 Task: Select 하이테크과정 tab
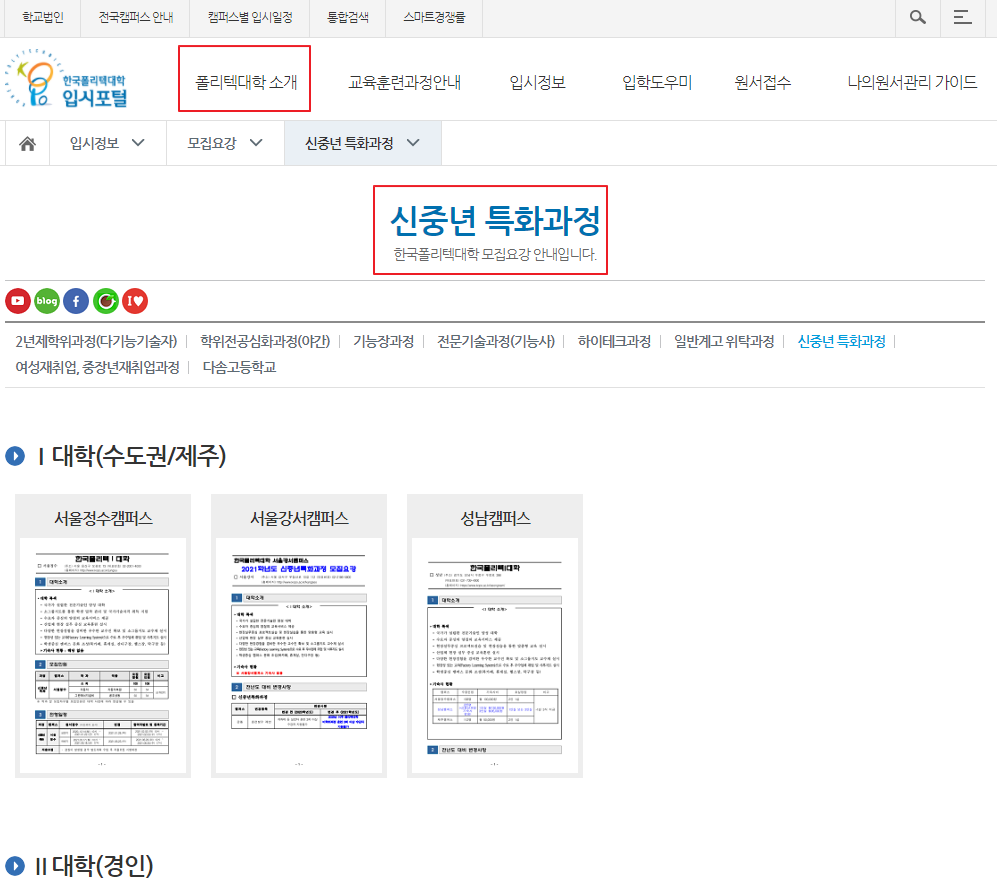(614, 341)
